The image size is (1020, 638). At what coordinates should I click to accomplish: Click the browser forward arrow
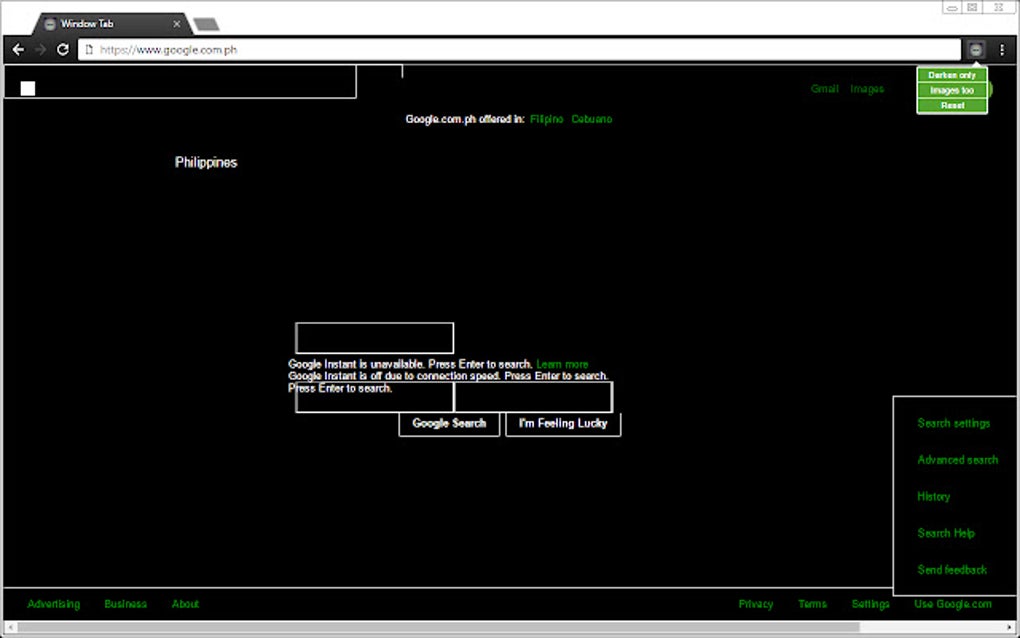40,48
